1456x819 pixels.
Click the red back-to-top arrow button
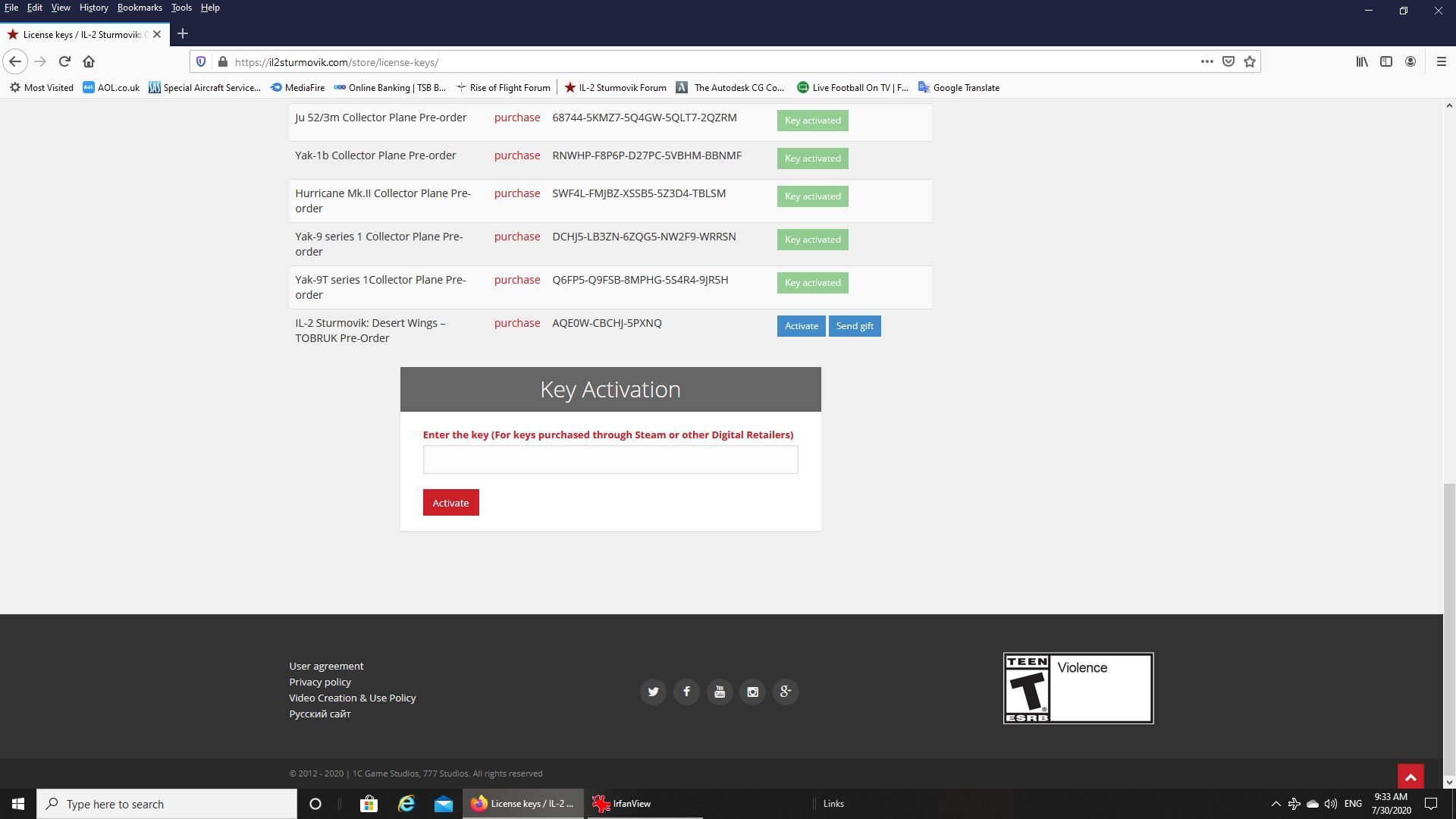click(x=1410, y=777)
